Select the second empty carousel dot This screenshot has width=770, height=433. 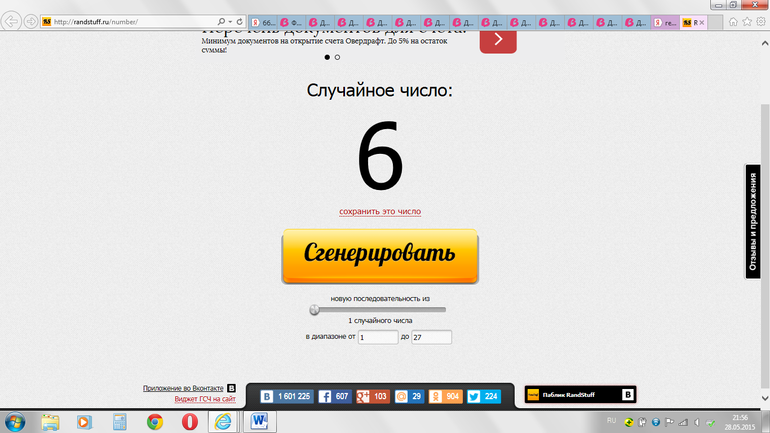click(x=337, y=57)
